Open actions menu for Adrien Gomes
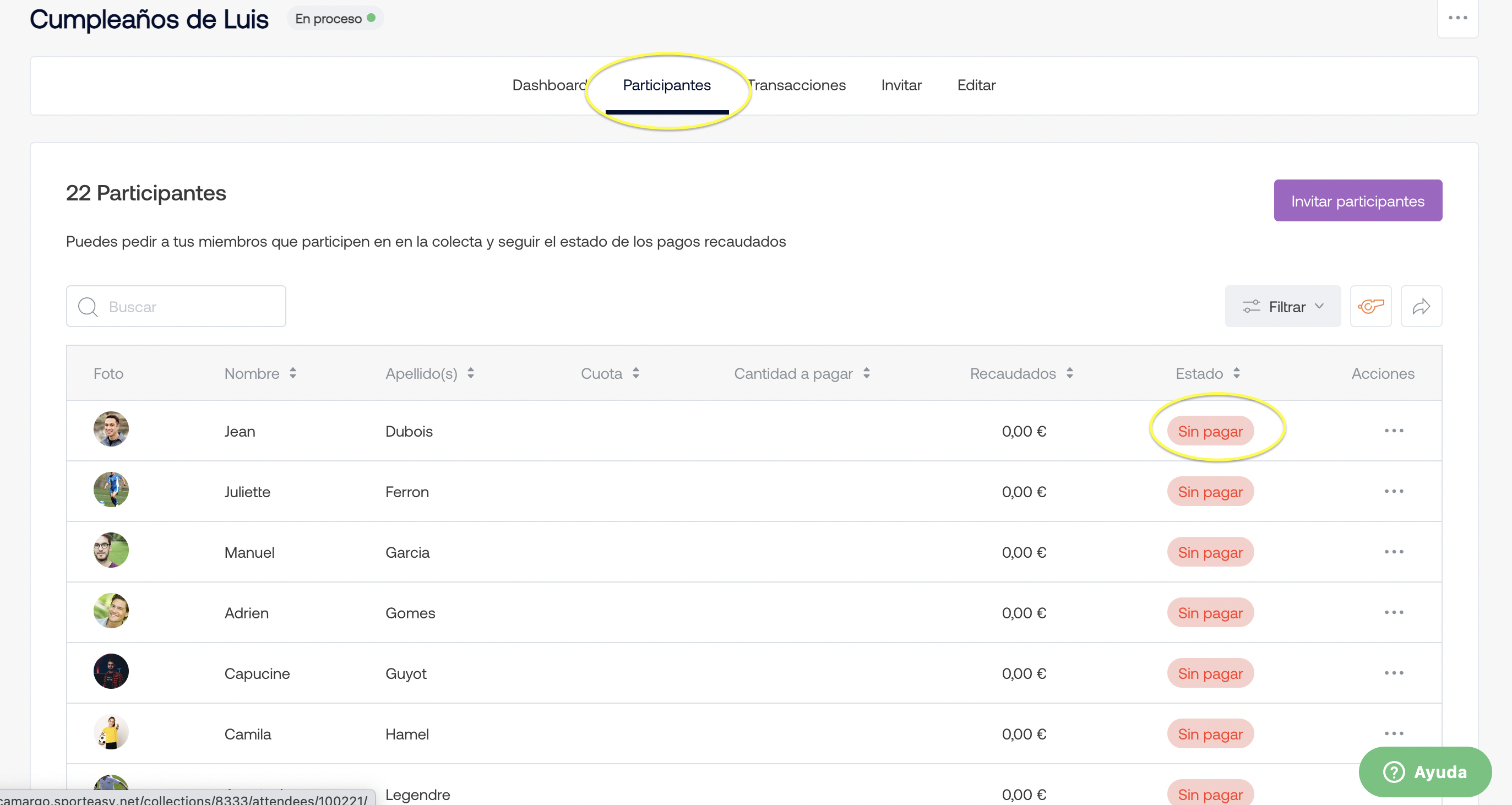 tap(1394, 612)
